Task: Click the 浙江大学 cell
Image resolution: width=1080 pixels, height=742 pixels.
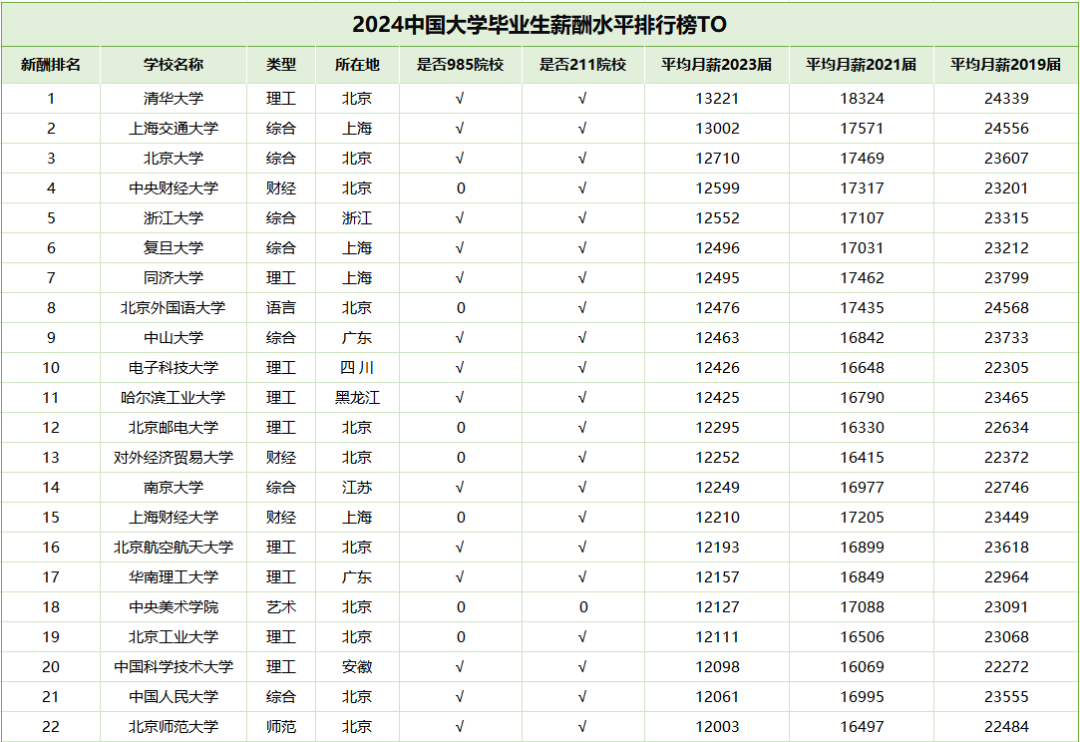Action: pyautogui.click(x=174, y=218)
